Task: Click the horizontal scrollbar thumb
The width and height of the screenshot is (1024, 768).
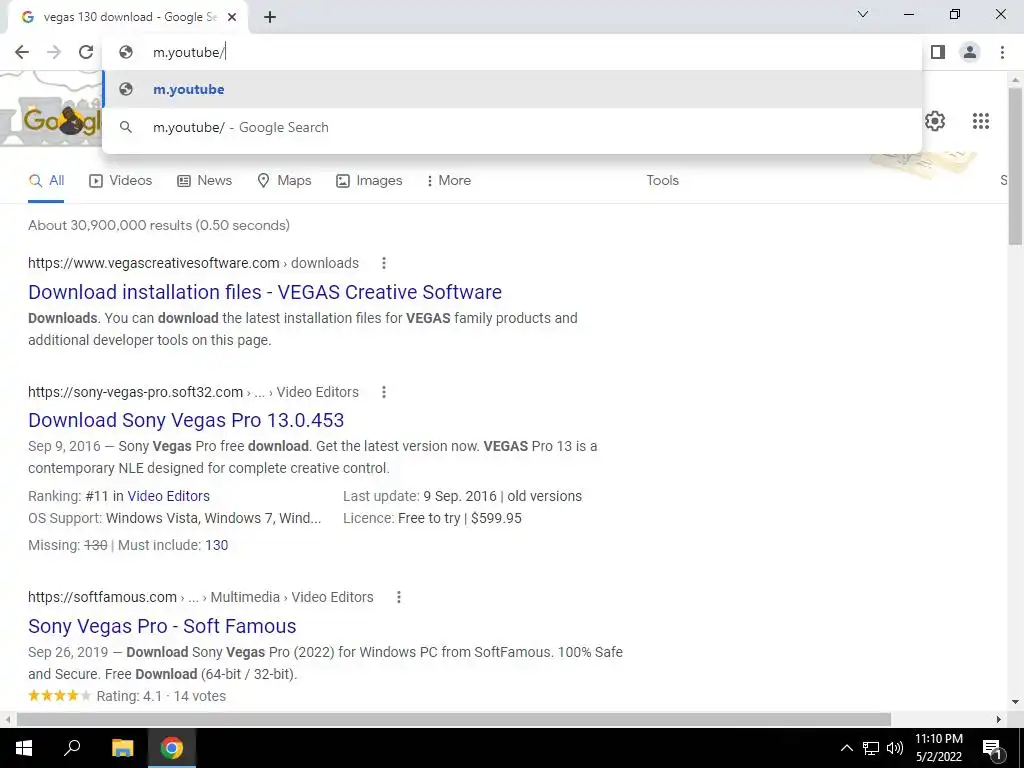Action: (454, 719)
